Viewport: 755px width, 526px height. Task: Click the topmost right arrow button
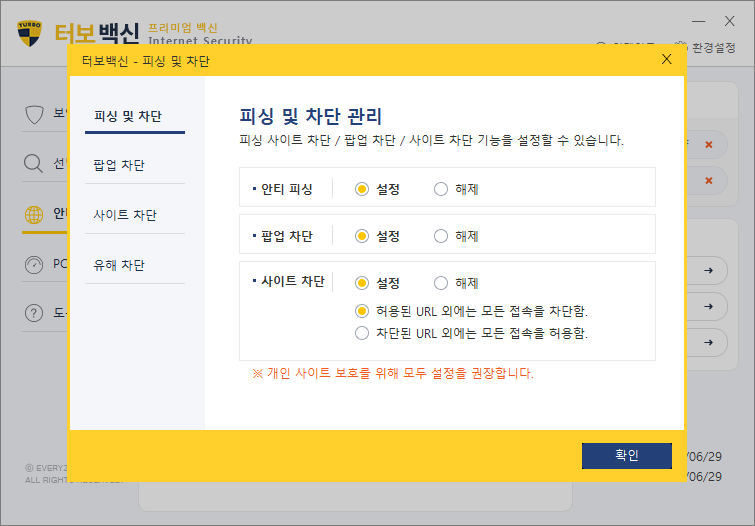708,271
